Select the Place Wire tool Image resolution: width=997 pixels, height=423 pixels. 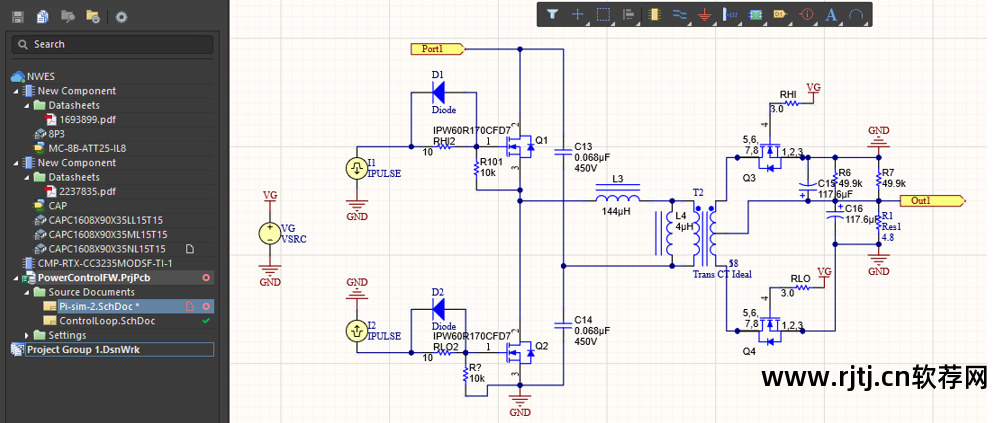pyautogui.click(x=678, y=14)
